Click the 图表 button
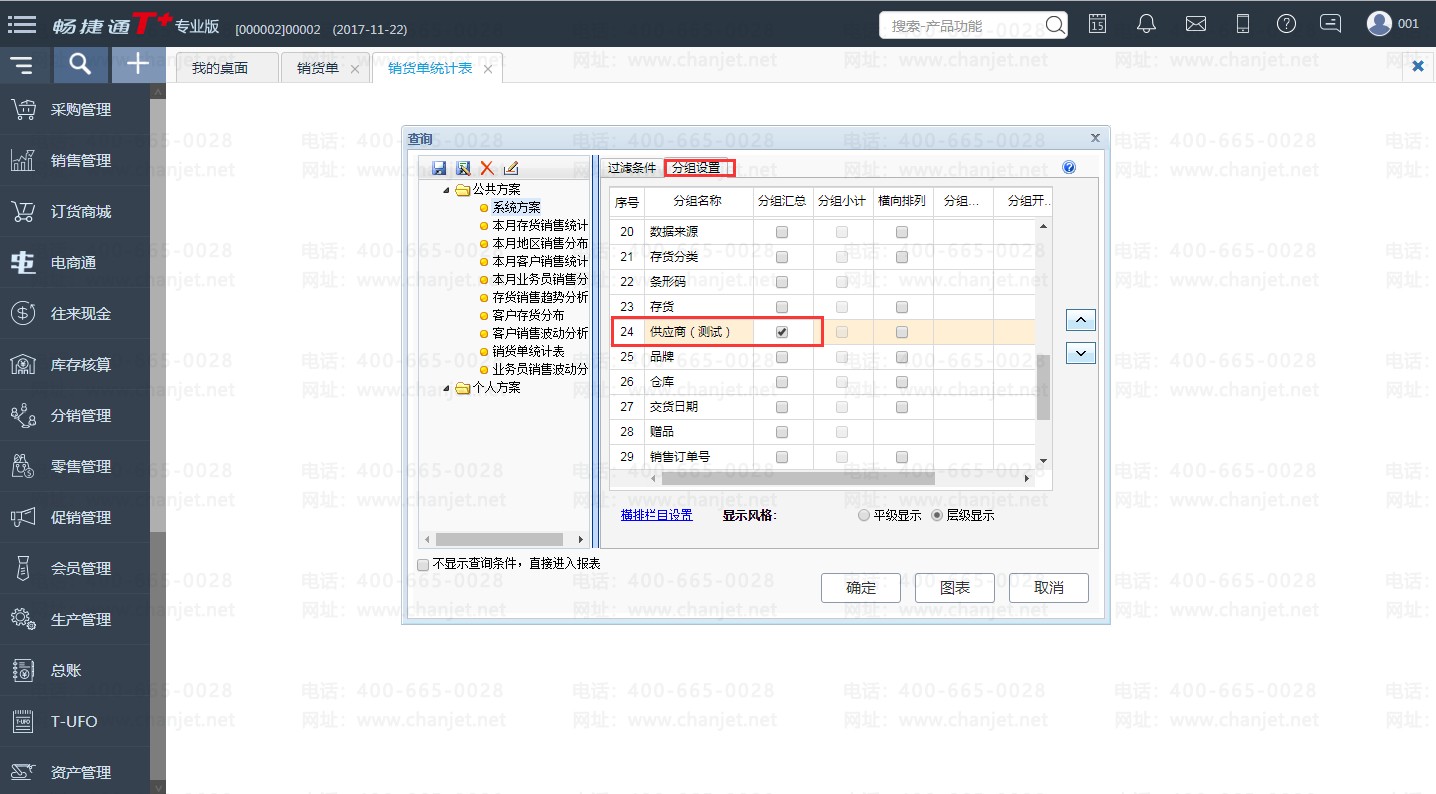The image size is (1436, 794). pos(955,588)
